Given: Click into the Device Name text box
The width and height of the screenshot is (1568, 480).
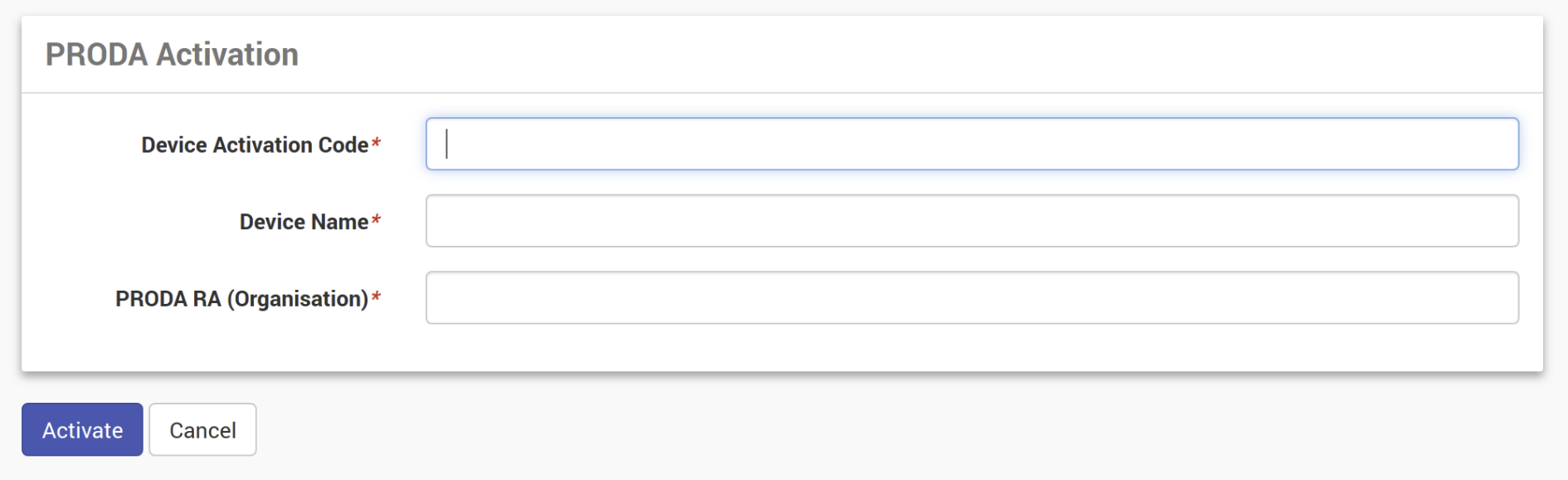Looking at the screenshot, I should coord(971,221).
